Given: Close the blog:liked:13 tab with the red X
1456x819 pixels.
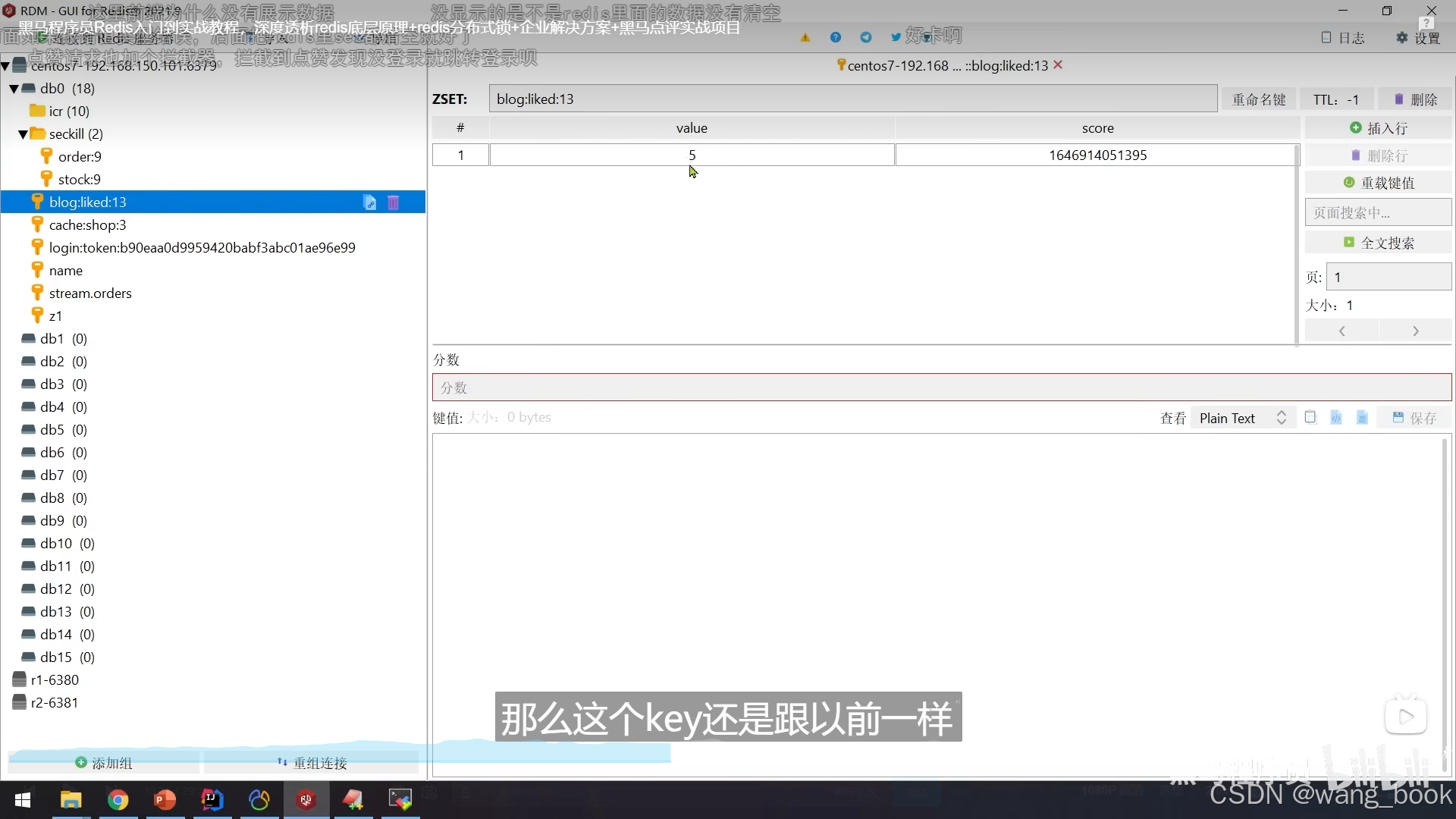Looking at the screenshot, I should pyautogui.click(x=1058, y=65).
